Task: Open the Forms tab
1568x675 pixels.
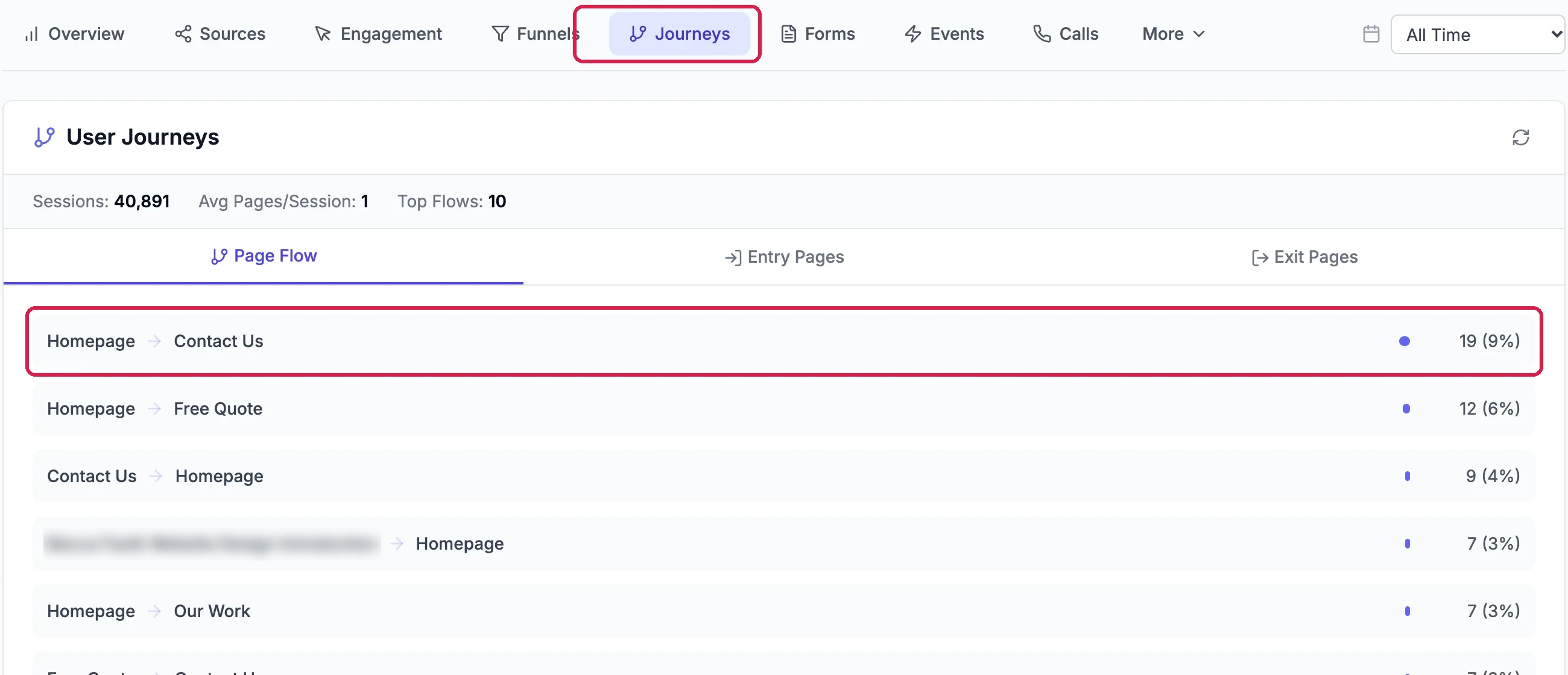Action: coord(818,34)
